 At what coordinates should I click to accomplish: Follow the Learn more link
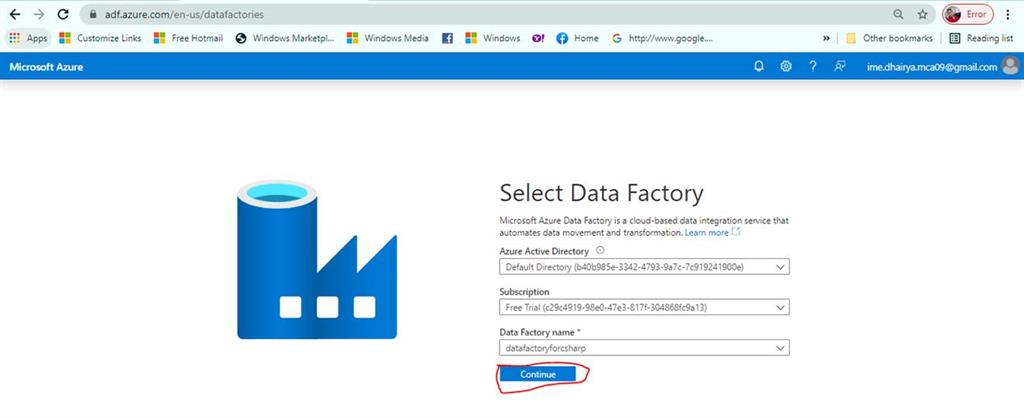707,233
